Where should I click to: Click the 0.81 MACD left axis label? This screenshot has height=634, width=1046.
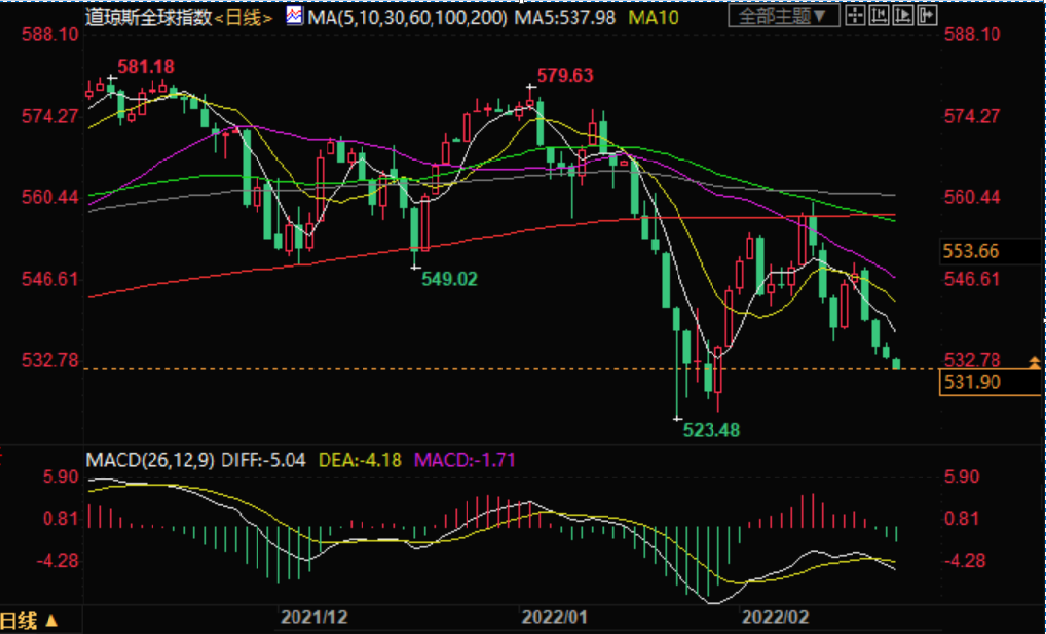point(61,519)
